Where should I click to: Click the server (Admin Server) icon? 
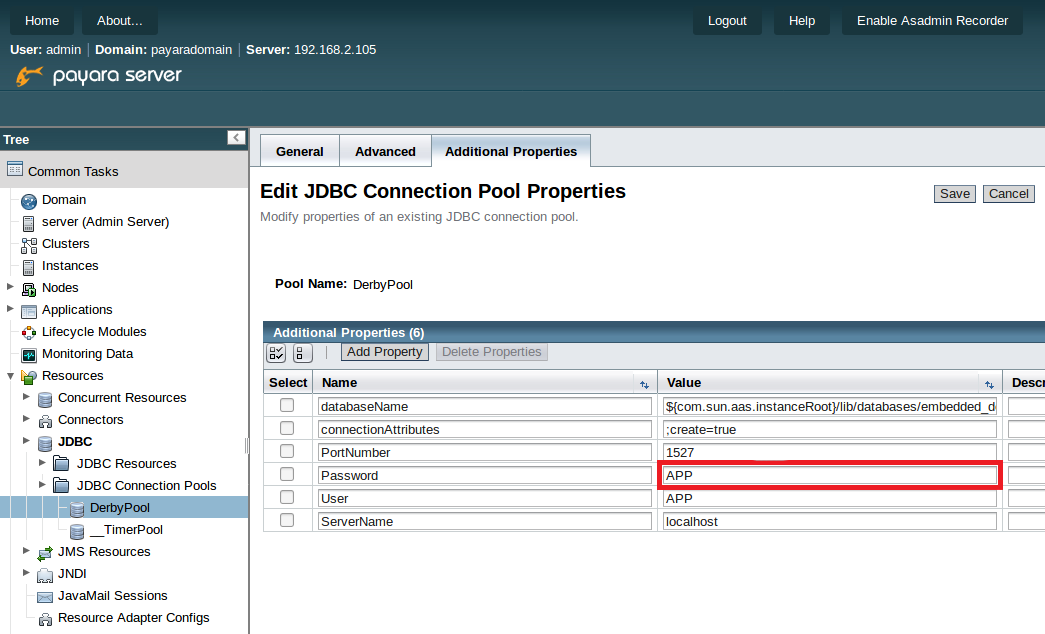(29, 223)
